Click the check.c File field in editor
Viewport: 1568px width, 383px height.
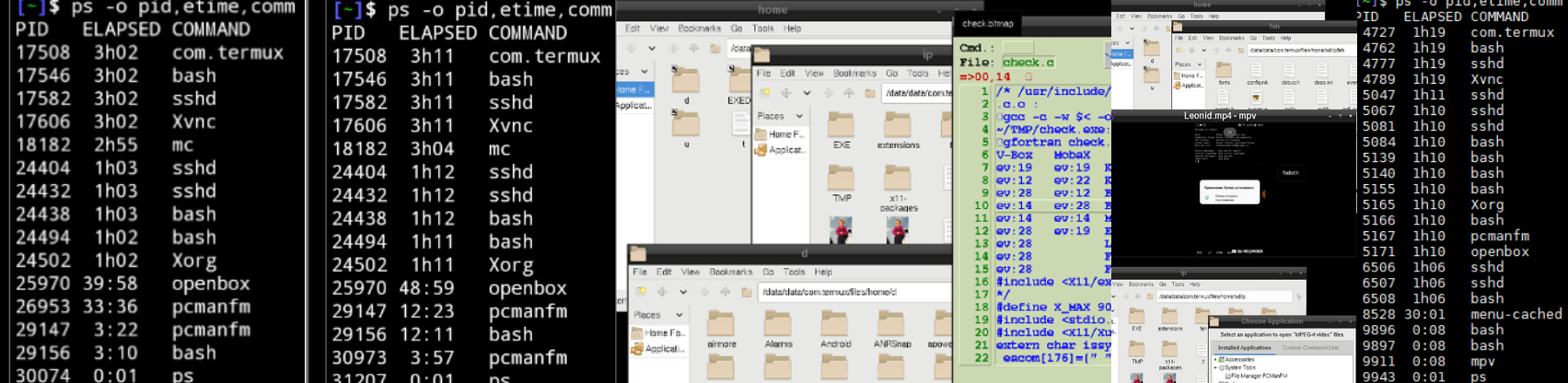tap(1028, 63)
